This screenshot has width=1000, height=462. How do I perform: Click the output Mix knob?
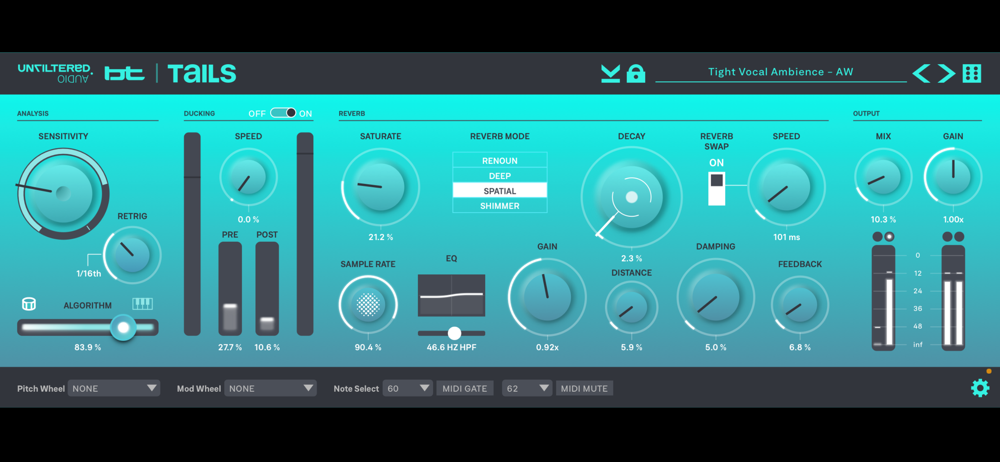tap(883, 177)
